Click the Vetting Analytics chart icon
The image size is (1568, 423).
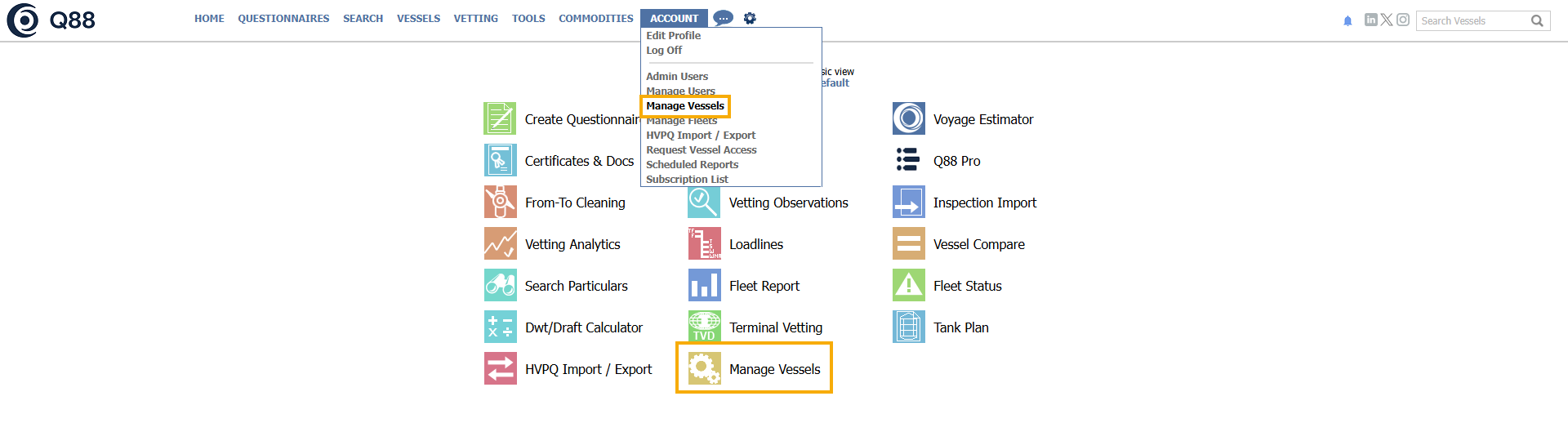pyautogui.click(x=500, y=243)
